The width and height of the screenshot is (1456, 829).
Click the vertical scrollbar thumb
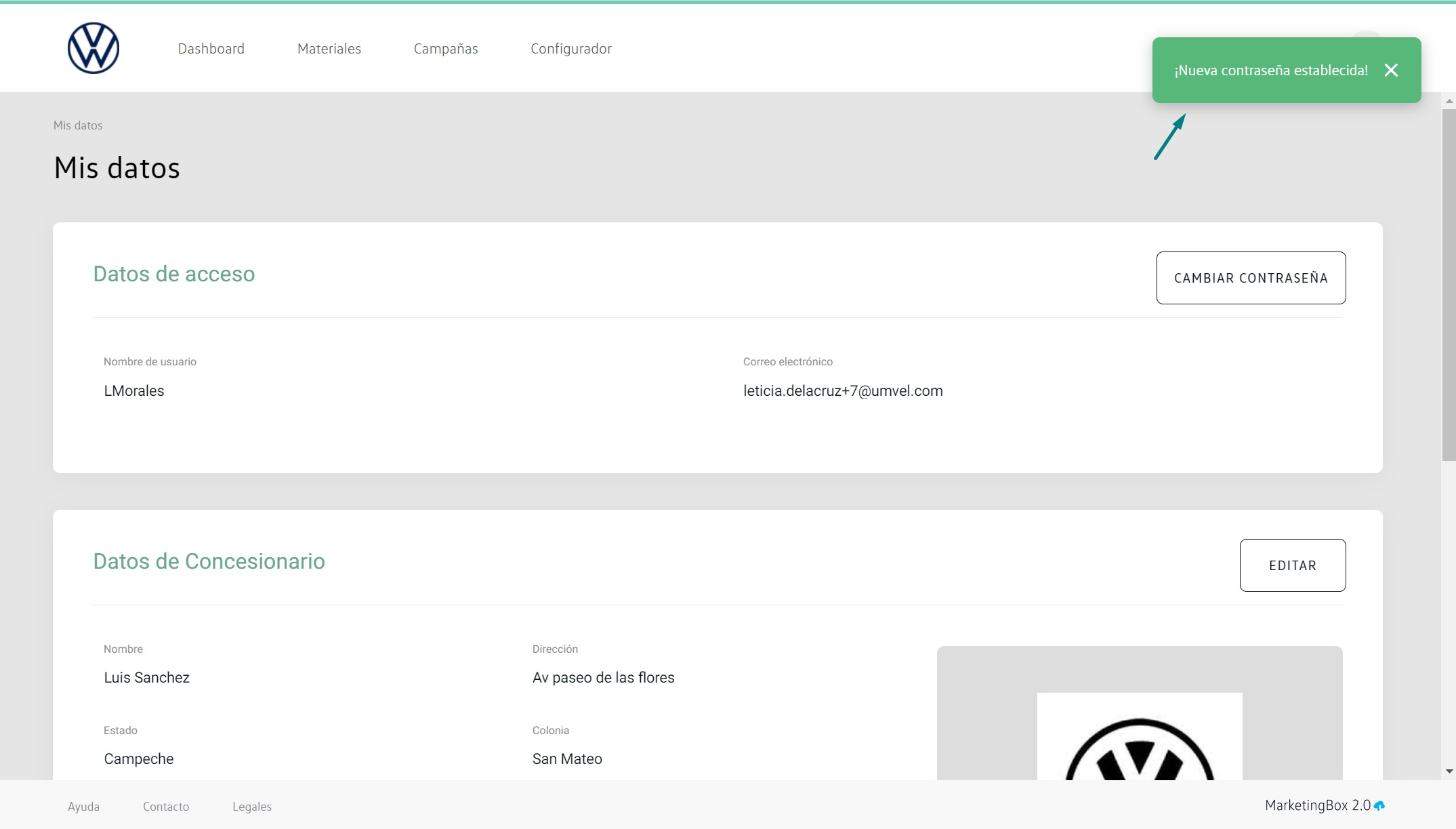tap(1449, 285)
